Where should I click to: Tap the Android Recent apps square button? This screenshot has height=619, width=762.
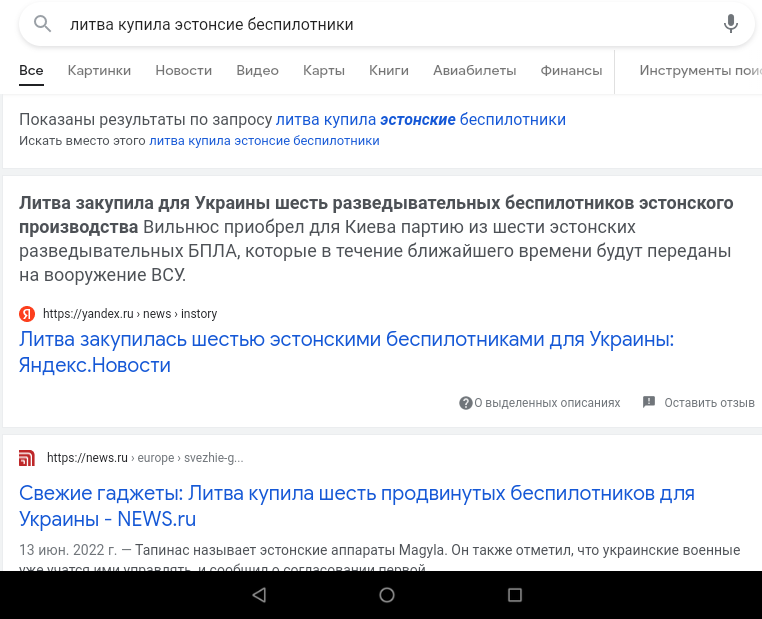coord(515,595)
